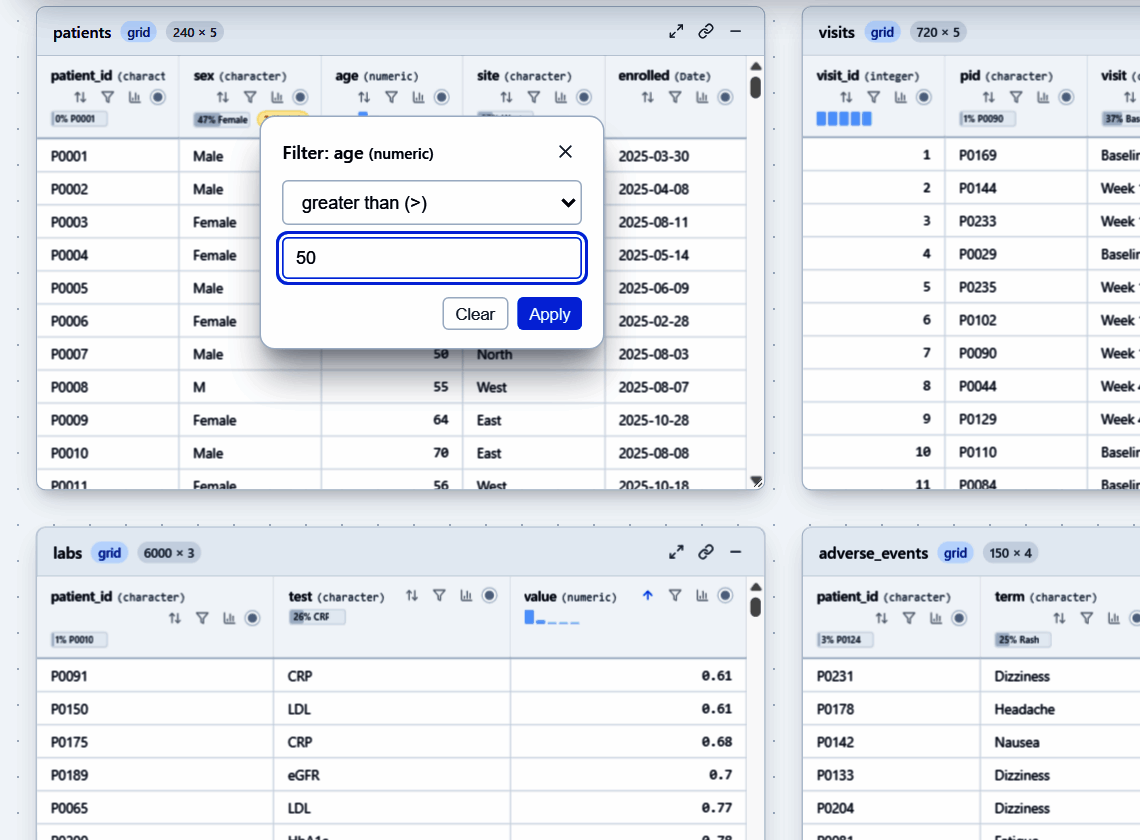Open filter for patients site column
Viewport: 1140px width, 840px height.
coord(534,97)
